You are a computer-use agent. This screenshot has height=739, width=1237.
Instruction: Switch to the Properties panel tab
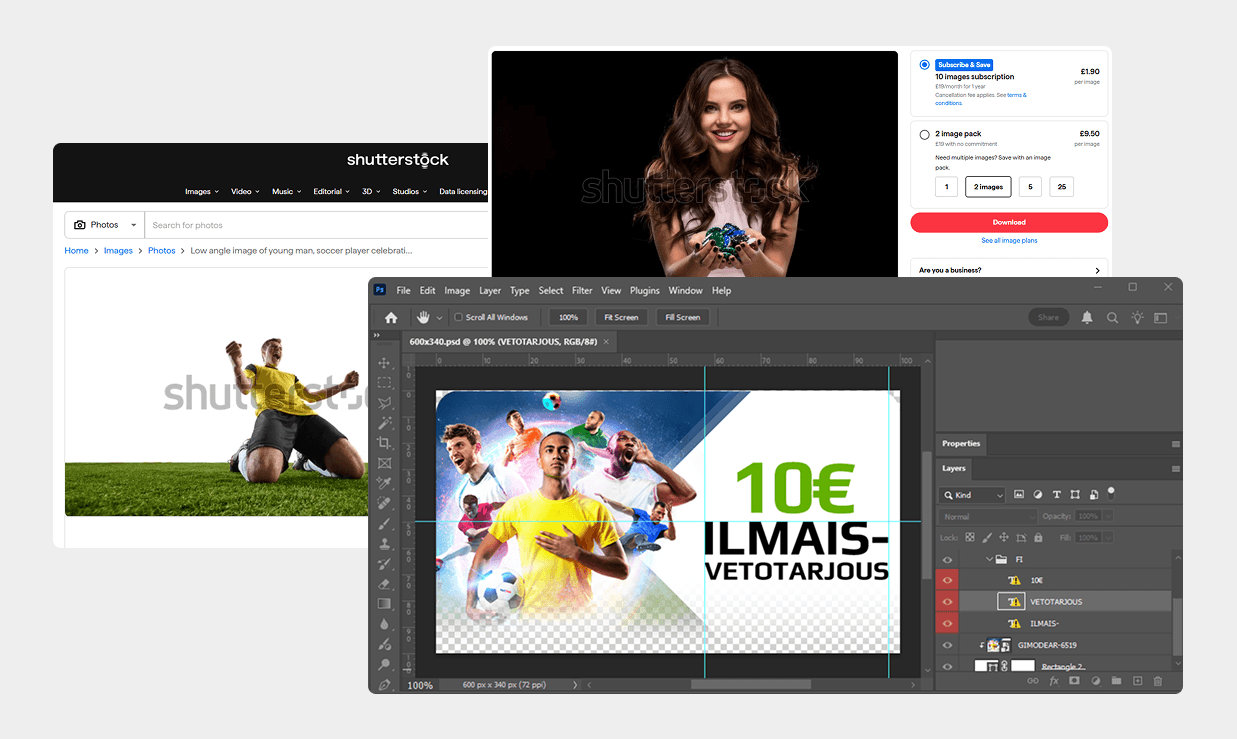(961, 443)
